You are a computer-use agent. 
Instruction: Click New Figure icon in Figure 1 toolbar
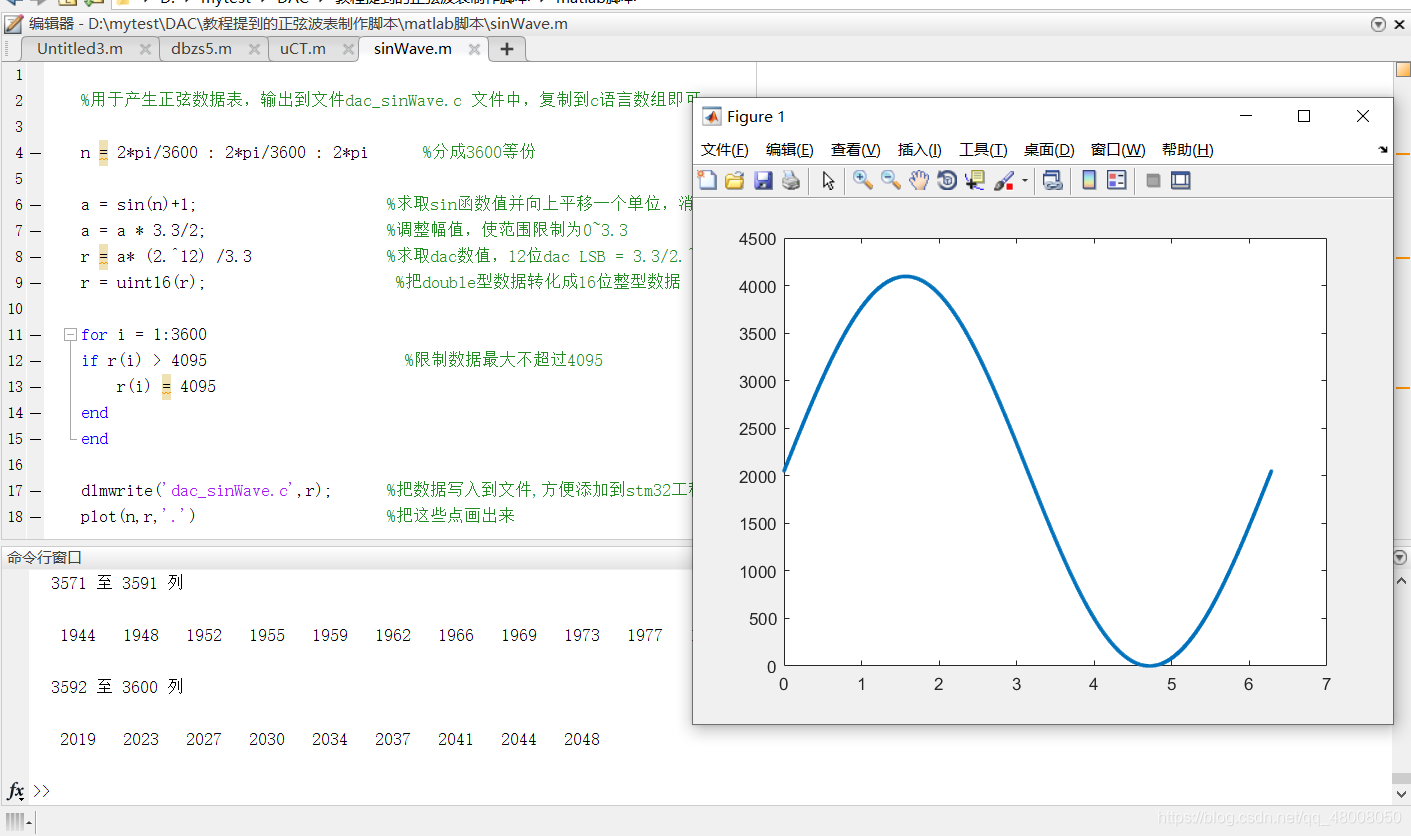pyautogui.click(x=707, y=180)
